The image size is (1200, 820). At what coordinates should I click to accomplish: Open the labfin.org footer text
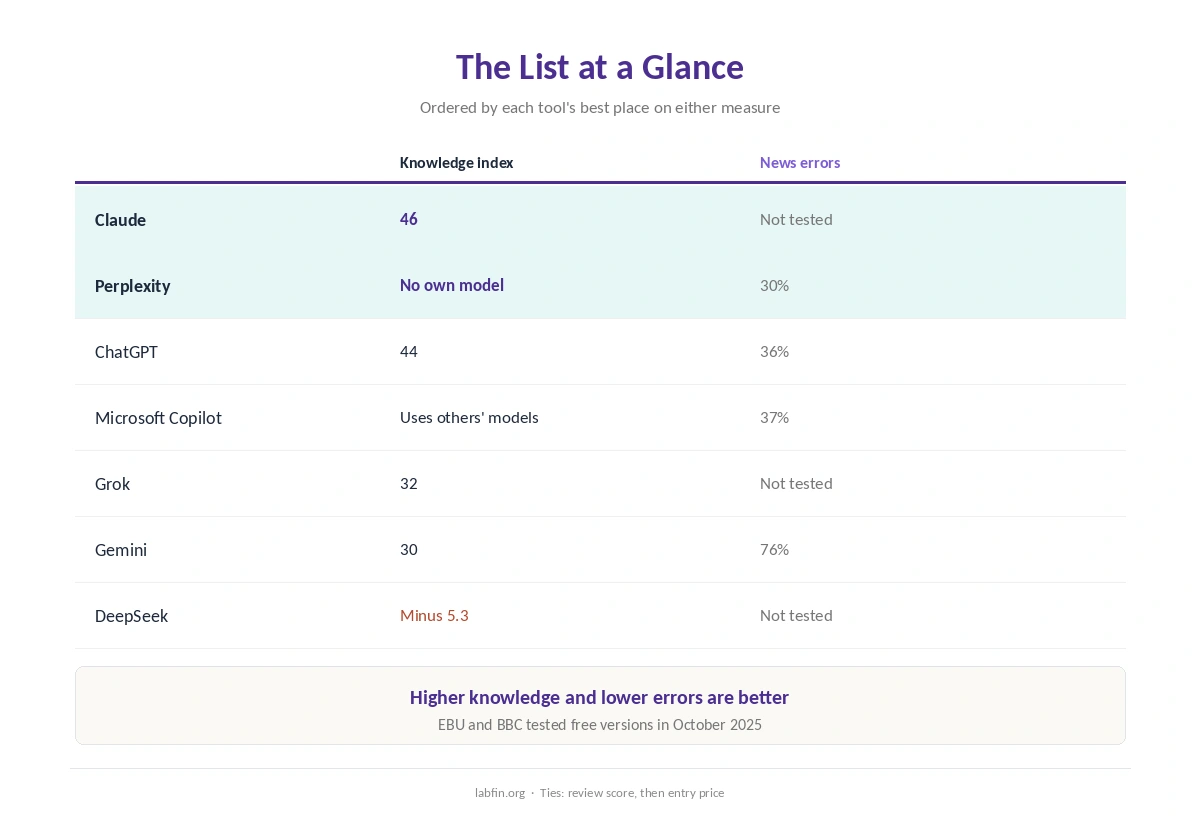500,792
